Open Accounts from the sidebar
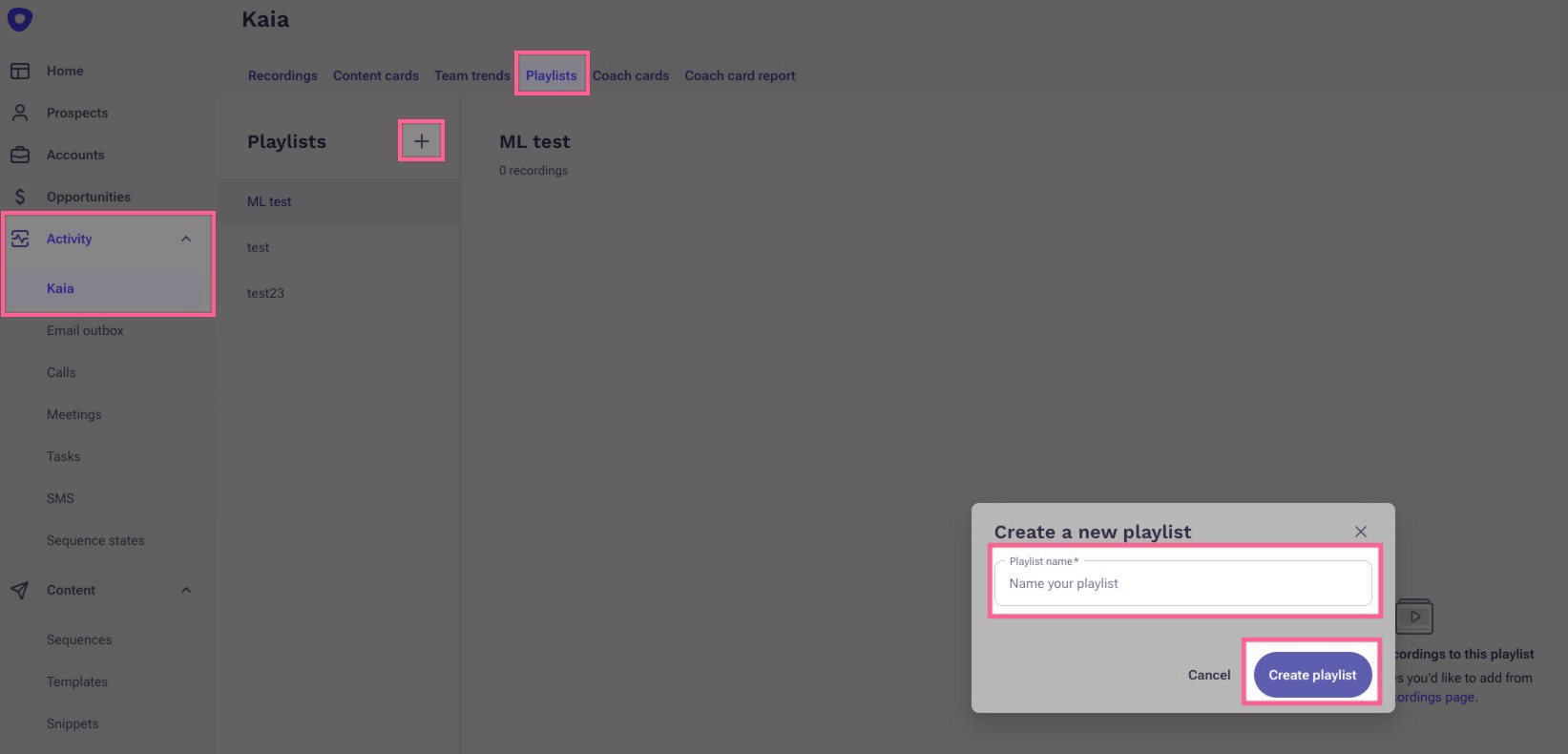Image resolution: width=1568 pixels, height=754 pixels. [x=75, y=155]
